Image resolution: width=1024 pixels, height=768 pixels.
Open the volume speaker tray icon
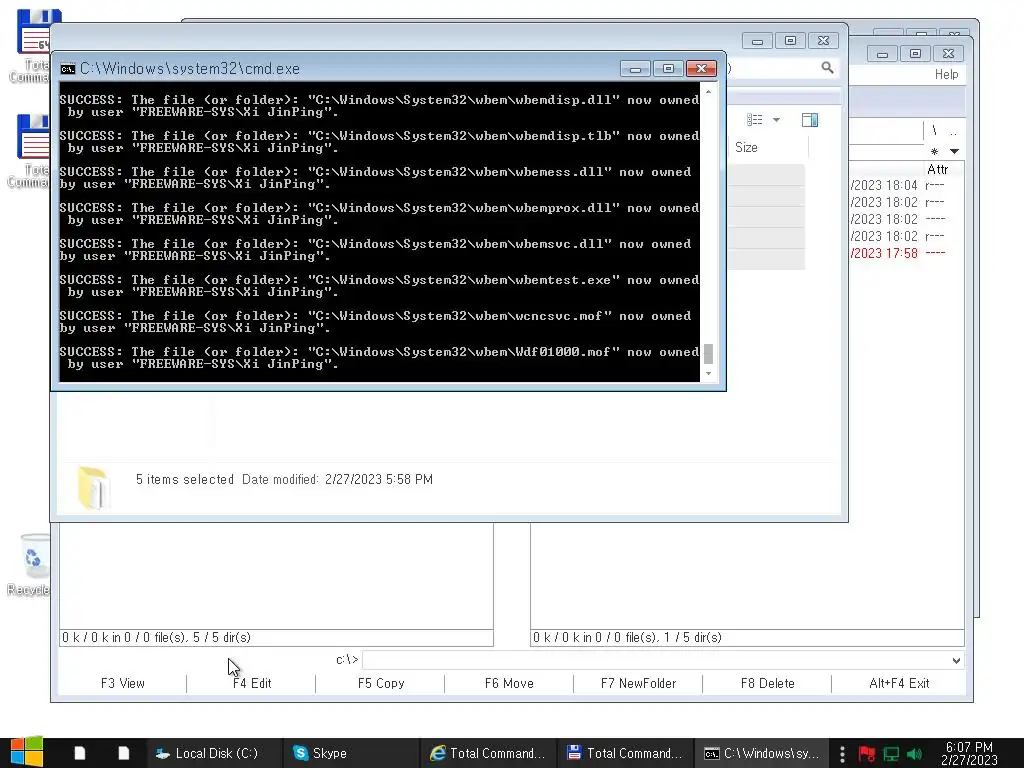(914, 754)
